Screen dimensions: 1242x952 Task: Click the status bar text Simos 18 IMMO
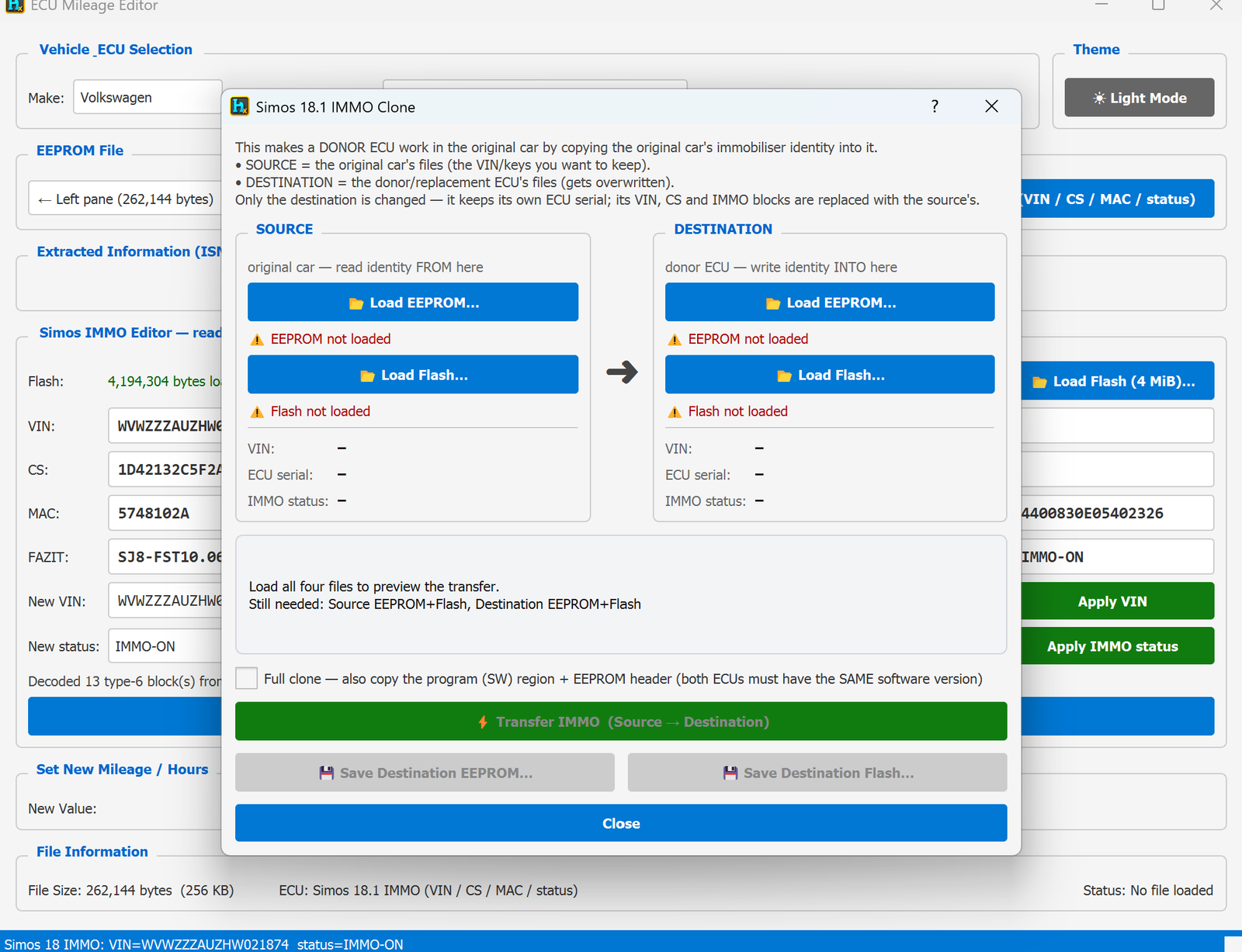[204, 944]
